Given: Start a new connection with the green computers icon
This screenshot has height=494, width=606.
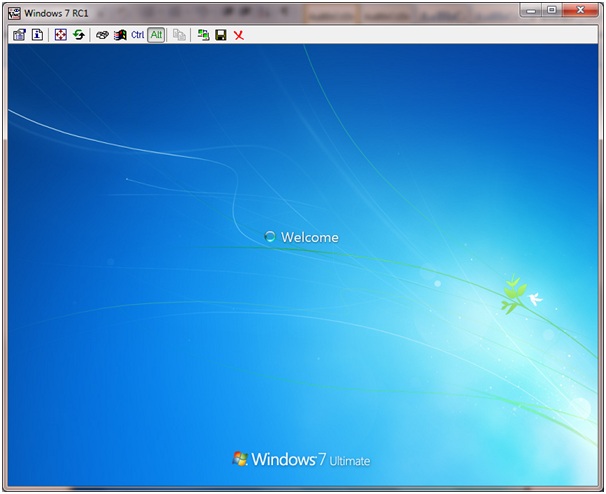Looking at the screenshot, I should (x=203, y=35).
